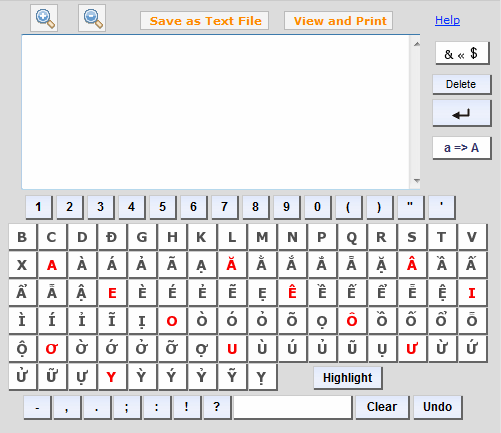Click the number 5 key
The height and width of the screenshot is (433, 501).
click(x=163, y=207)
